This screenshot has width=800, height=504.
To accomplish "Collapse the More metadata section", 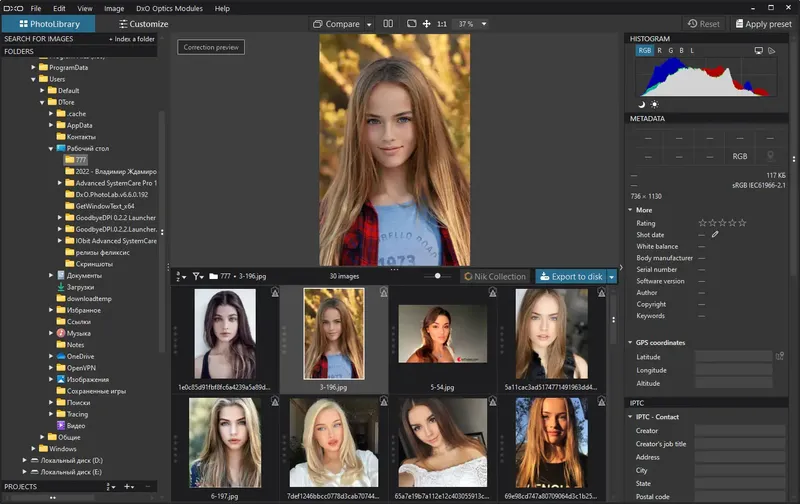I will coord(630,210).
